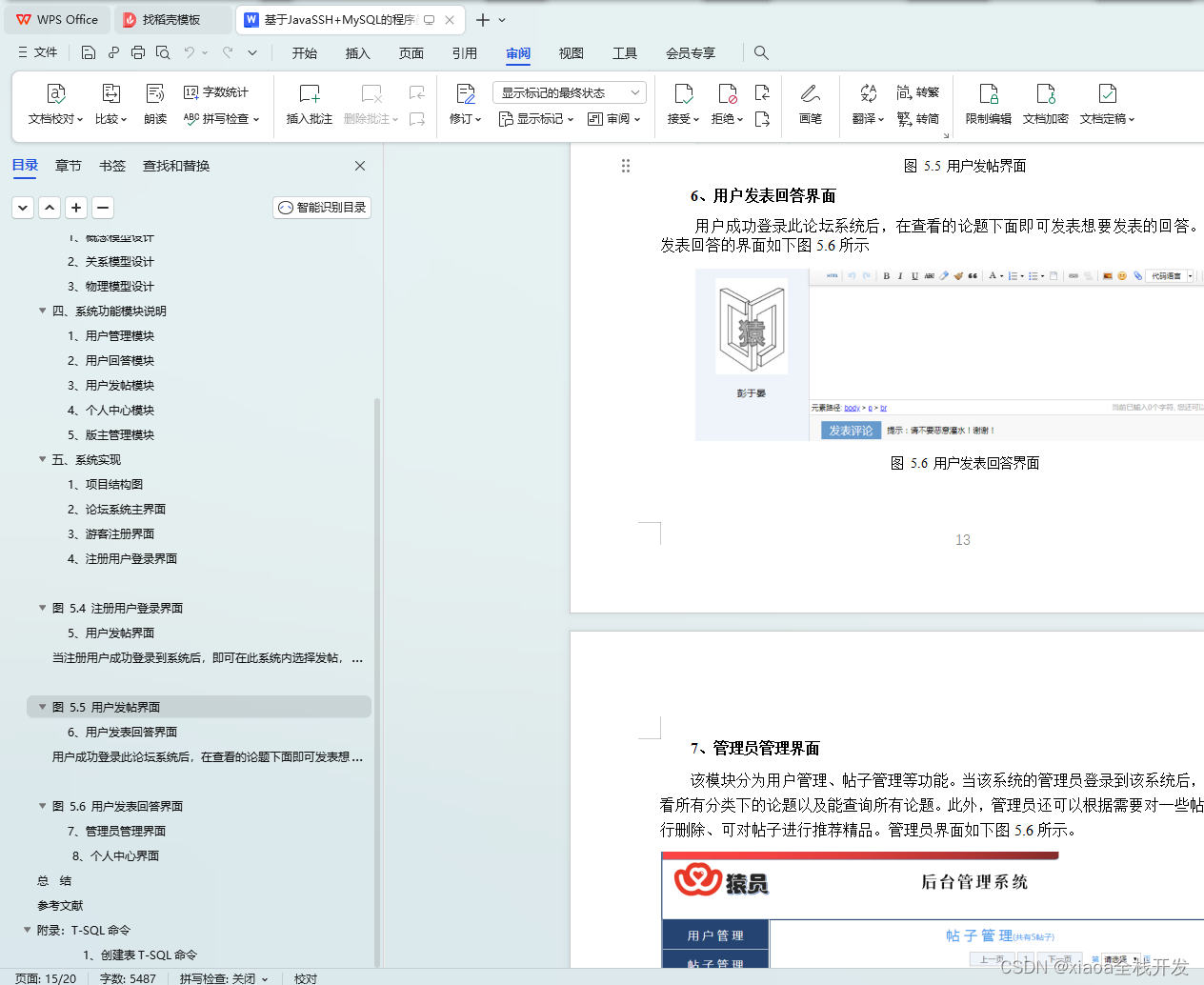Open the 翻译 translate tool

pyautogui.click(x=865, y=105)
